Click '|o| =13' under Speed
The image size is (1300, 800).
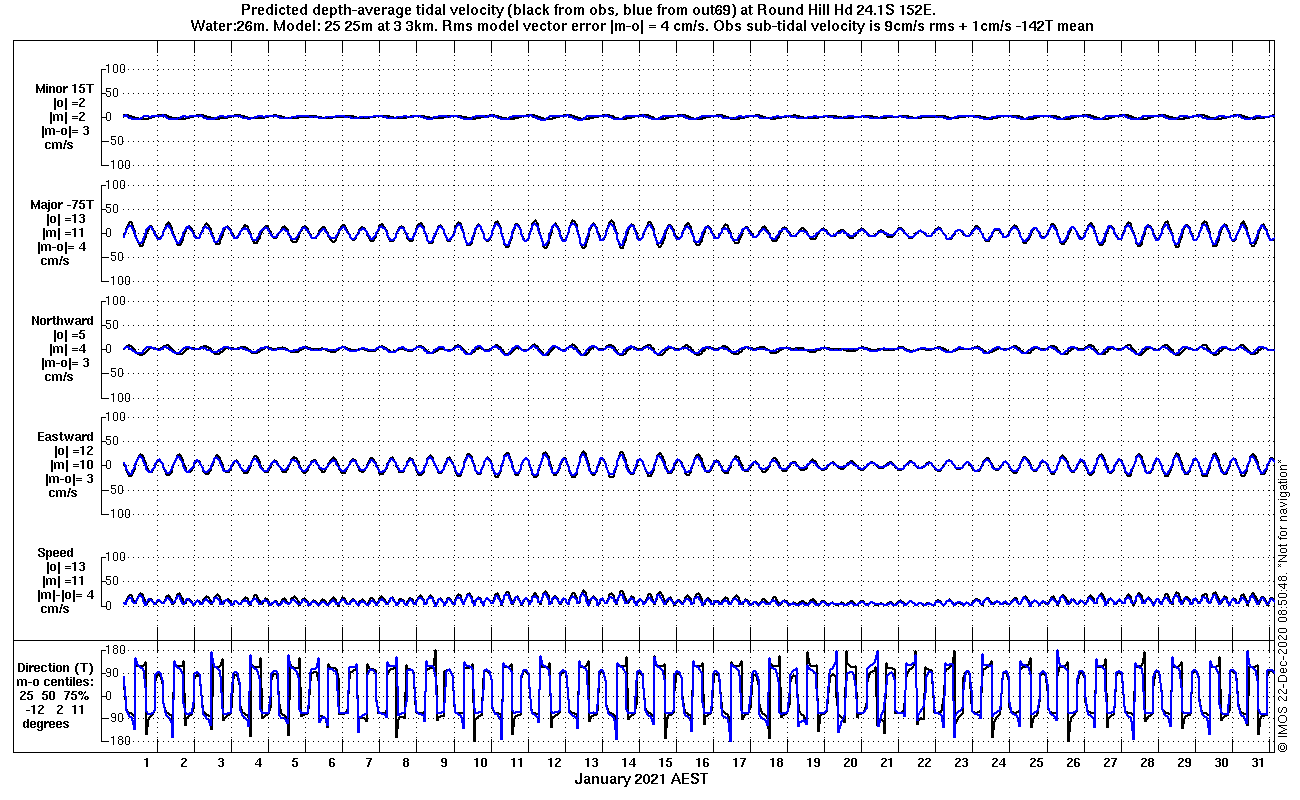66,566
